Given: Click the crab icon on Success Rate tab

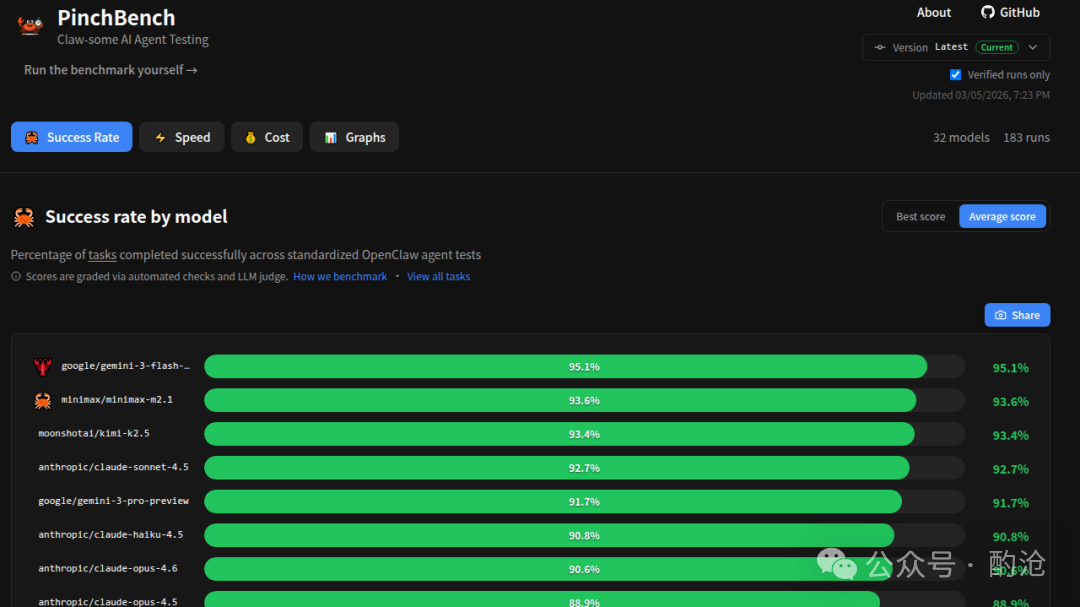Looking at the screenshot, I should point(32,137).
